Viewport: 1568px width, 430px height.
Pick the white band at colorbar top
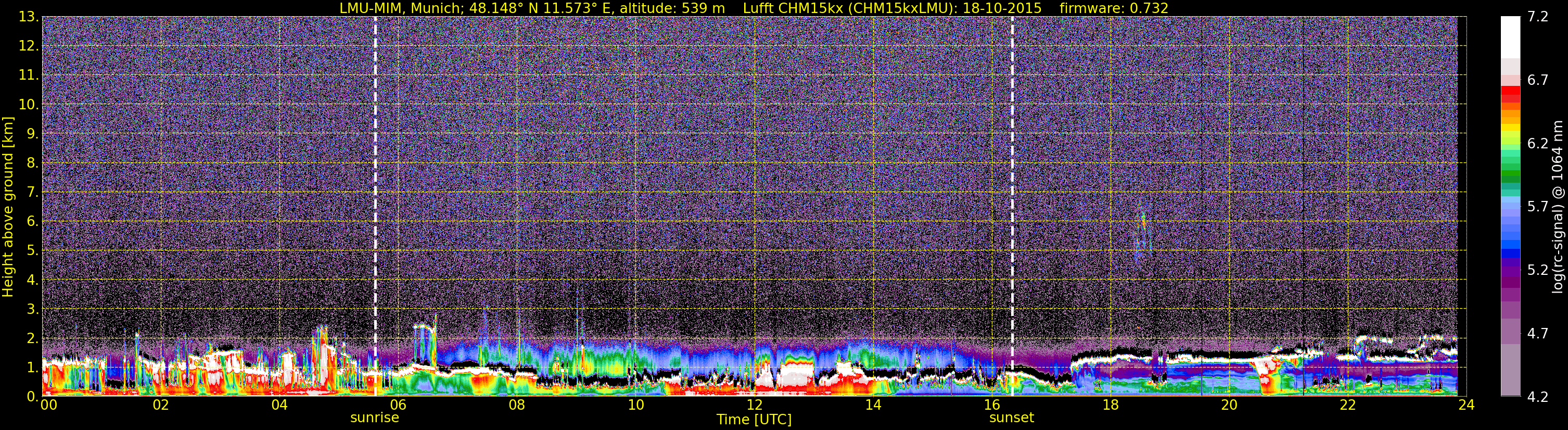[1510, 36]
